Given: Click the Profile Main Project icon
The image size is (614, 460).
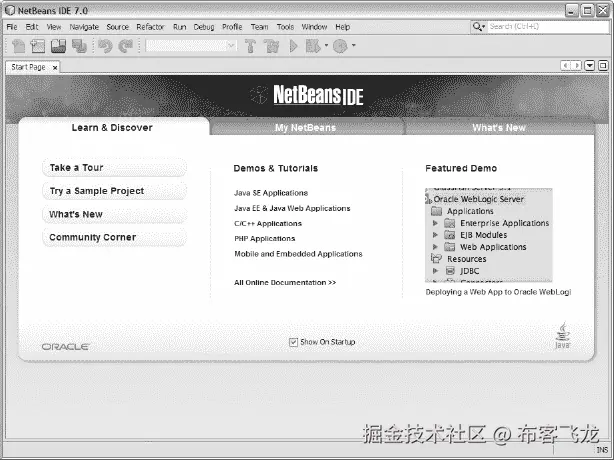Looking at the screenshot, I should pos(340,46).
